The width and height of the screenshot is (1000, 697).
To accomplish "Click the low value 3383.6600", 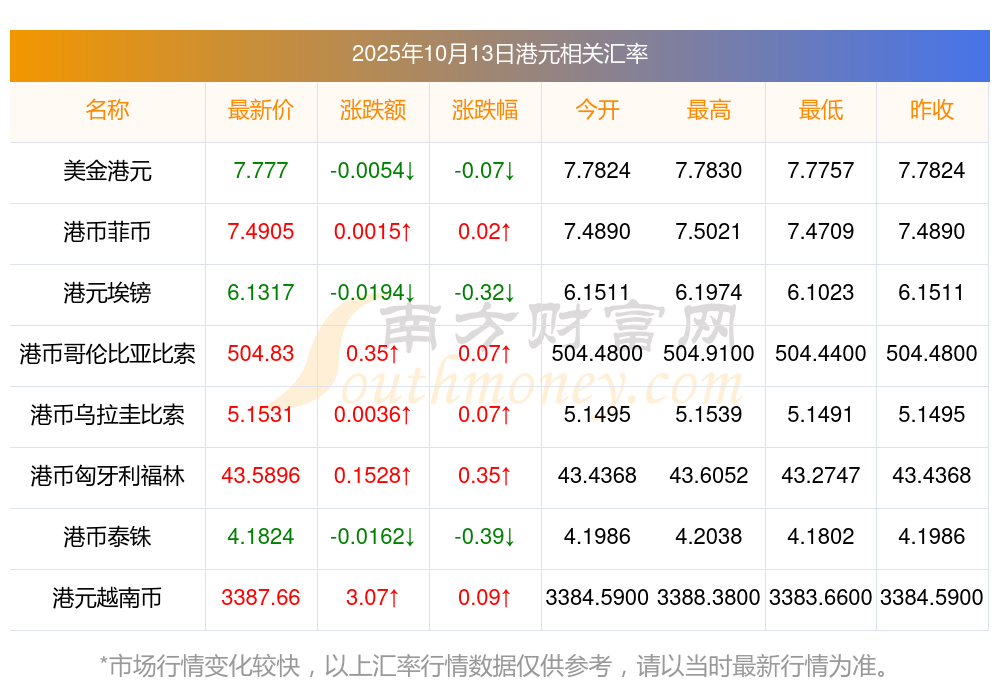I will [821, 598].
